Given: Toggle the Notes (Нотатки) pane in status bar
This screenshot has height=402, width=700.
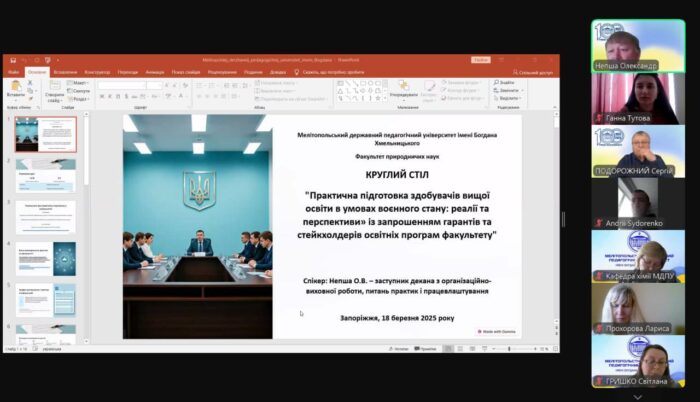Looking at the screenshot, I should [x=398, y=348].
